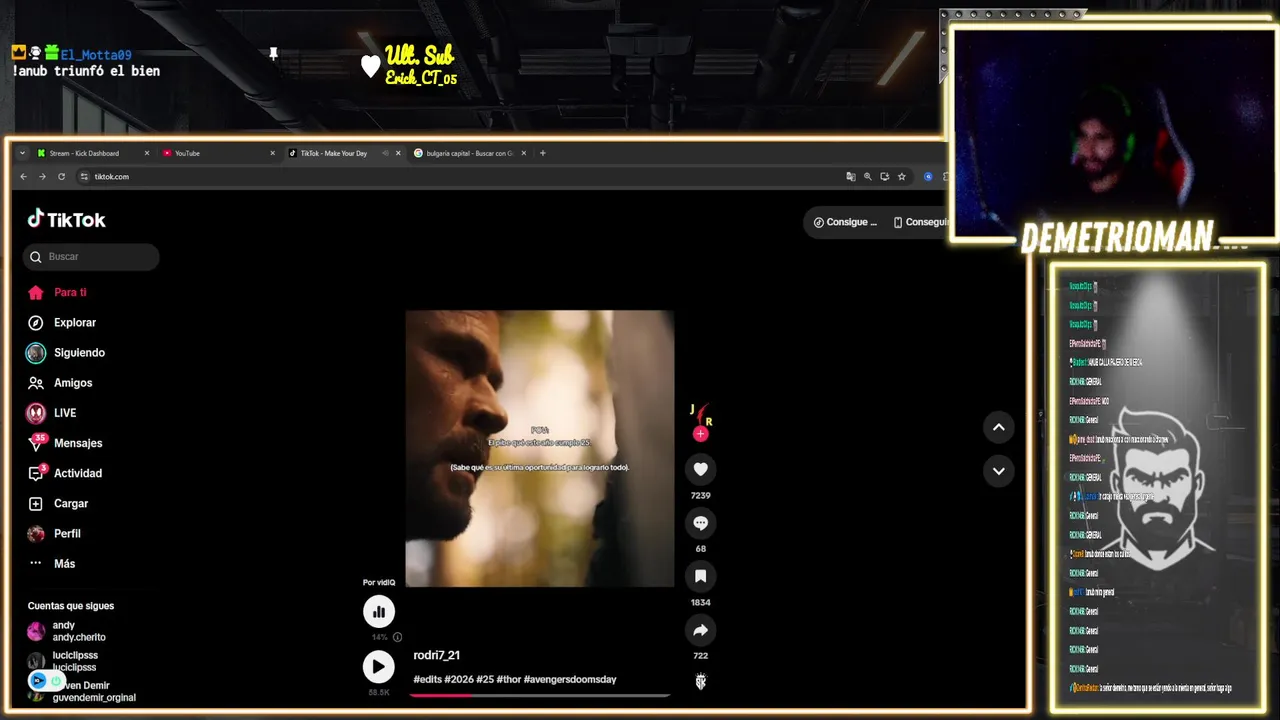Open the Siguiendo feed

(x=66, y=352)
